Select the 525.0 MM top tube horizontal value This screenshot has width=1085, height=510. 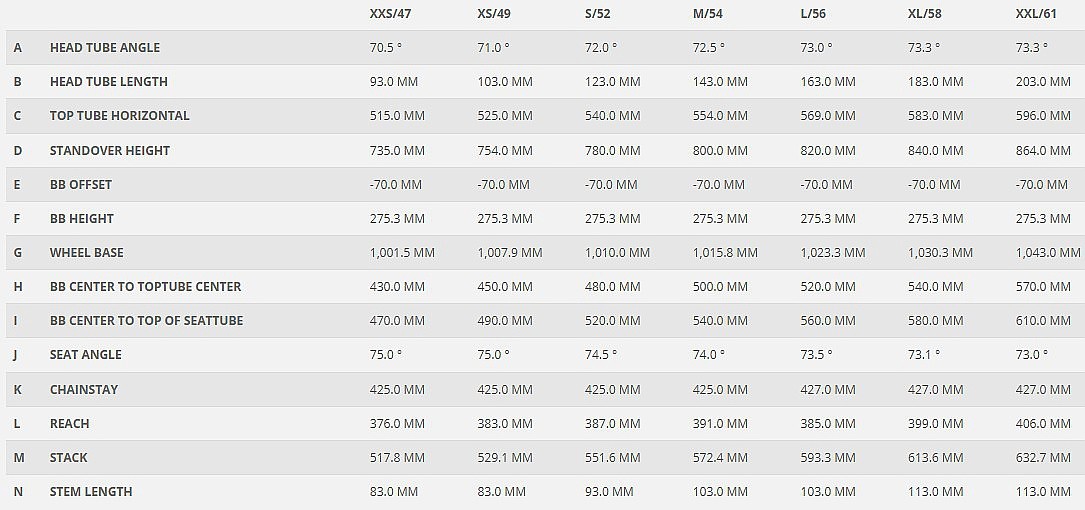[x=505, y=116]
